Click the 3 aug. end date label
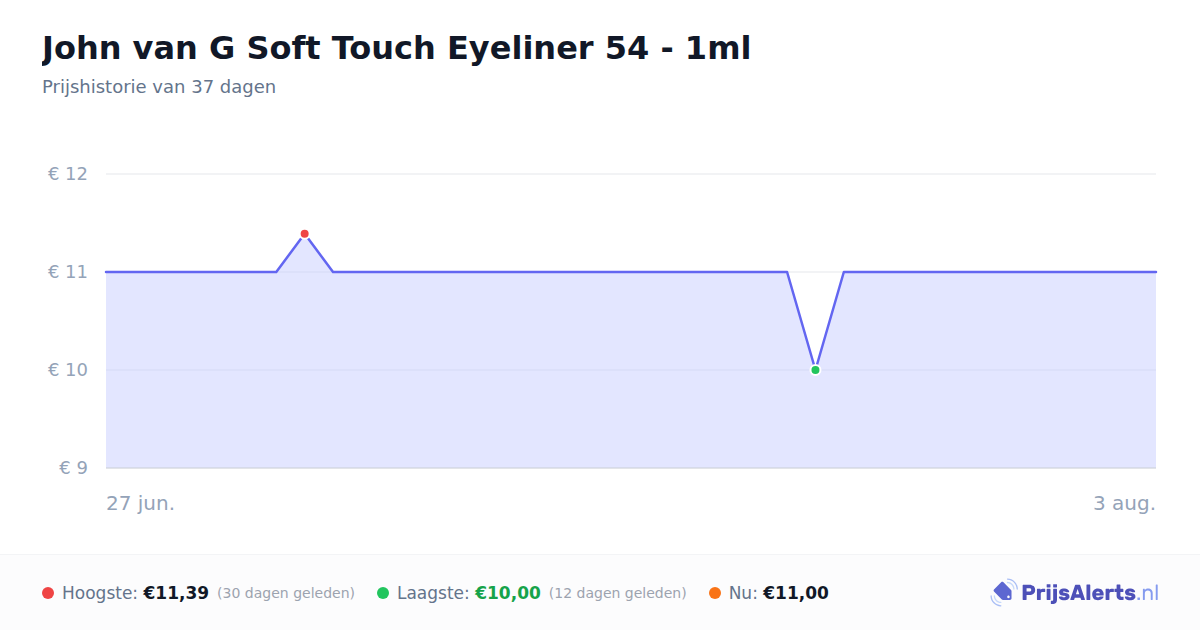1200x630 pixels. click(1124, 503)
